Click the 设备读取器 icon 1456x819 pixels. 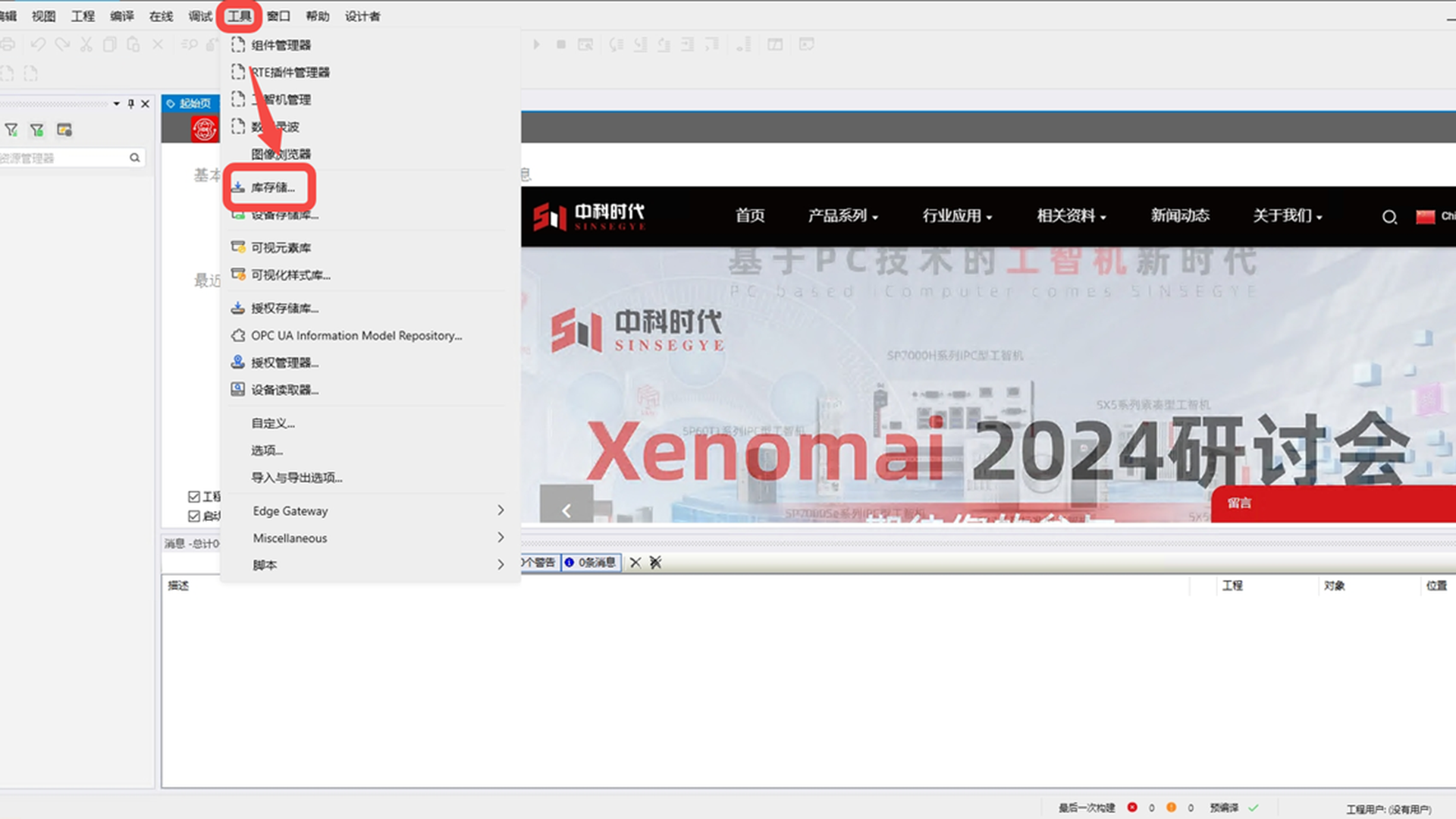(x=238, y=390)
